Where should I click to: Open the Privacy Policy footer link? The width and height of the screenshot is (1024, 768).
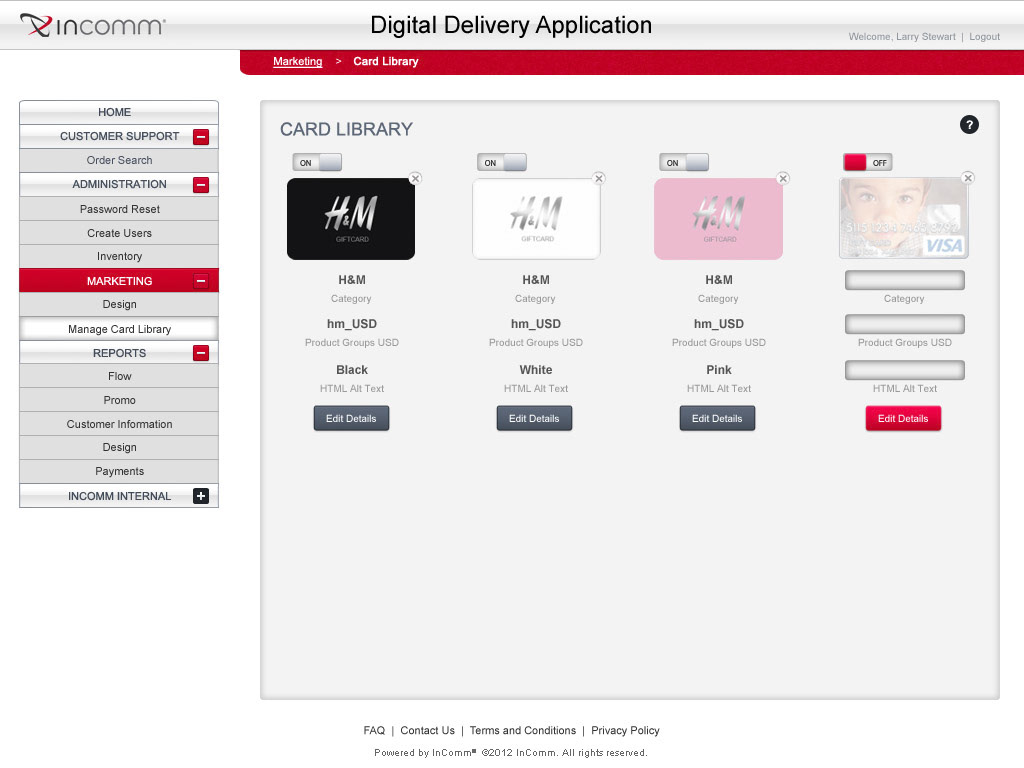tap(625, 731)
